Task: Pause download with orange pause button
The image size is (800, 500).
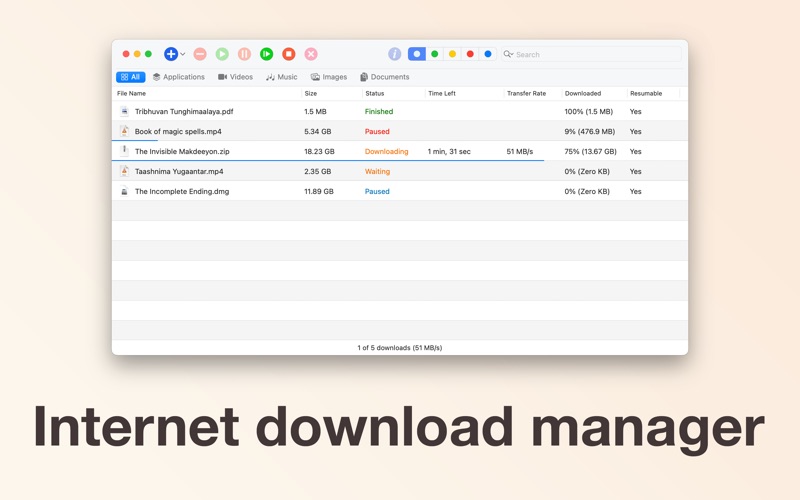Action: [x=244, y=54]
